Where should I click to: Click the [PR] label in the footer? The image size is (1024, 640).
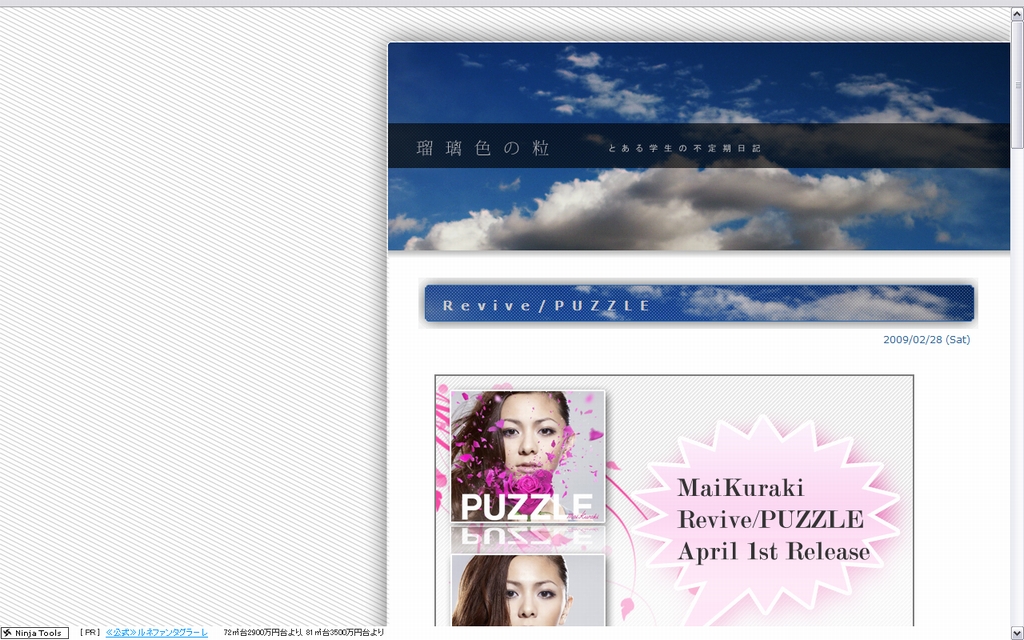90,633
